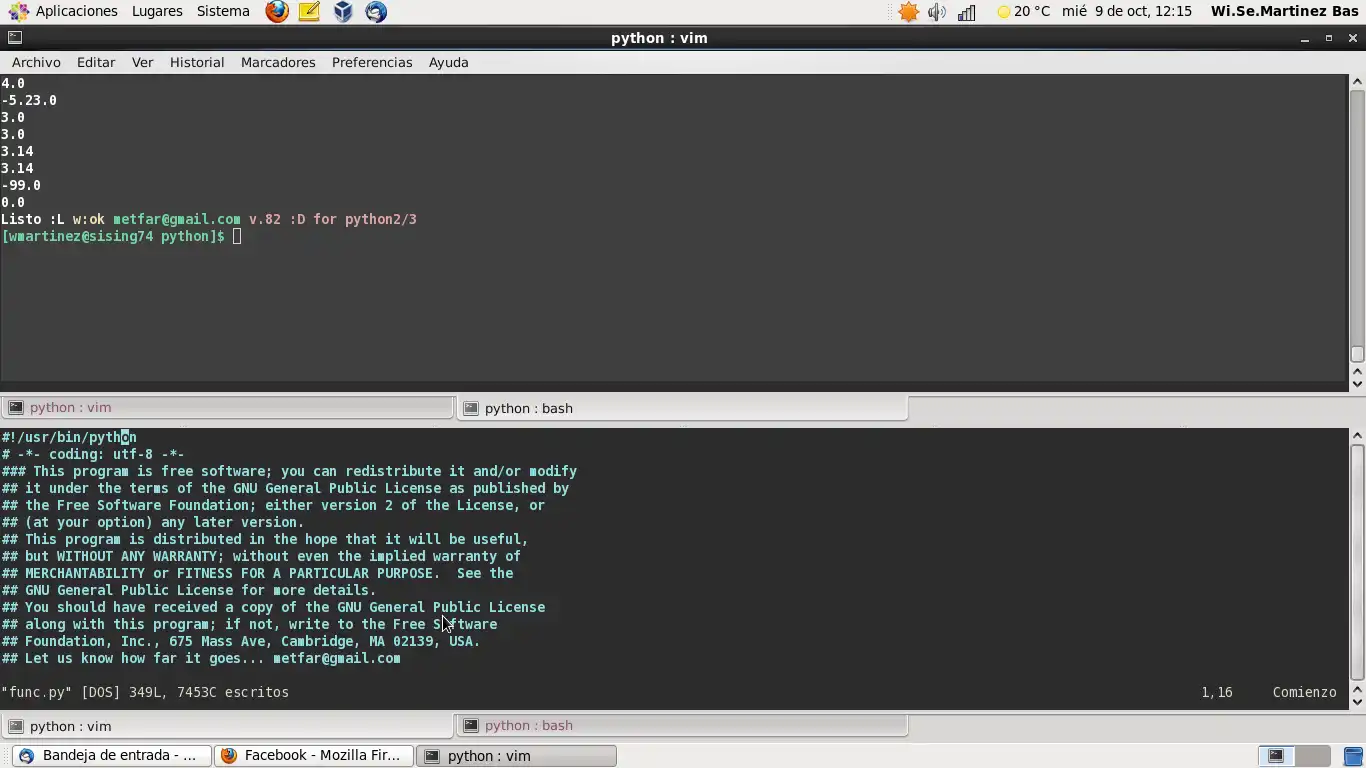The height and width of the screenshot is (768, 1366).
Task: Open the Ver menu
Action: (x=143, y=62)
